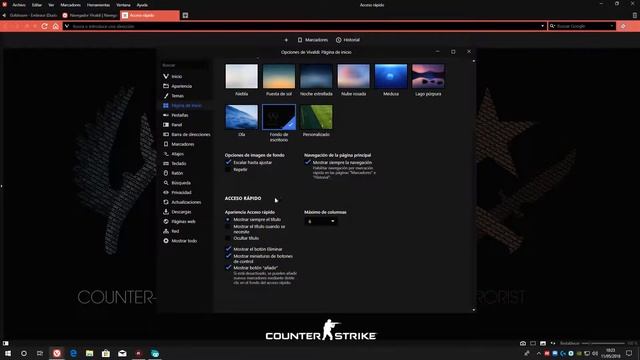
Task: Open Editar menu
Action: point(37,5)
